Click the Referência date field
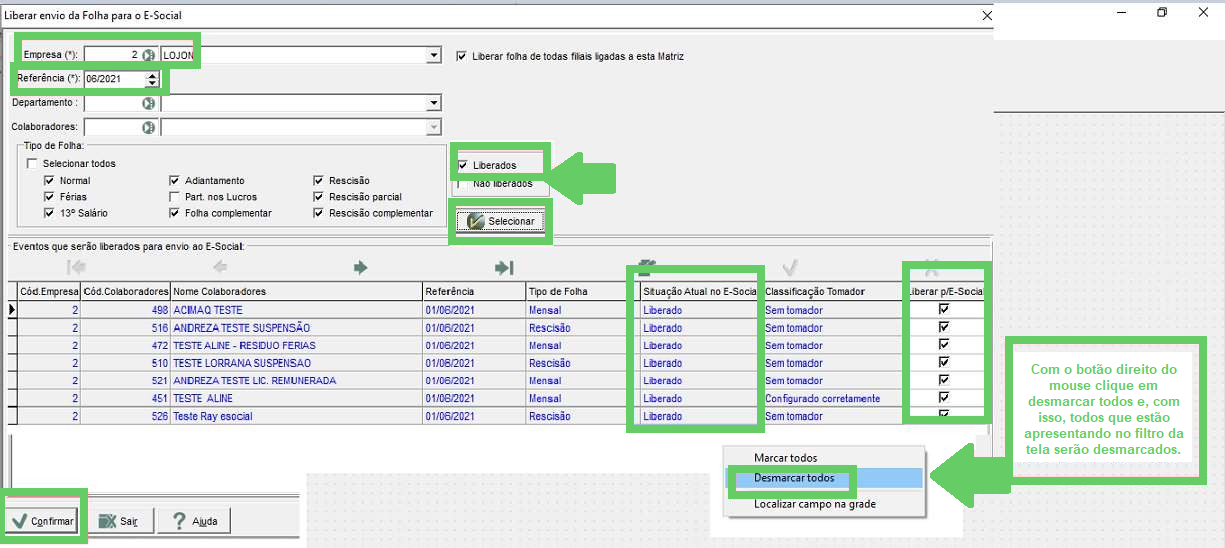The image size is (1225, 548). click(x=115, y=79)
